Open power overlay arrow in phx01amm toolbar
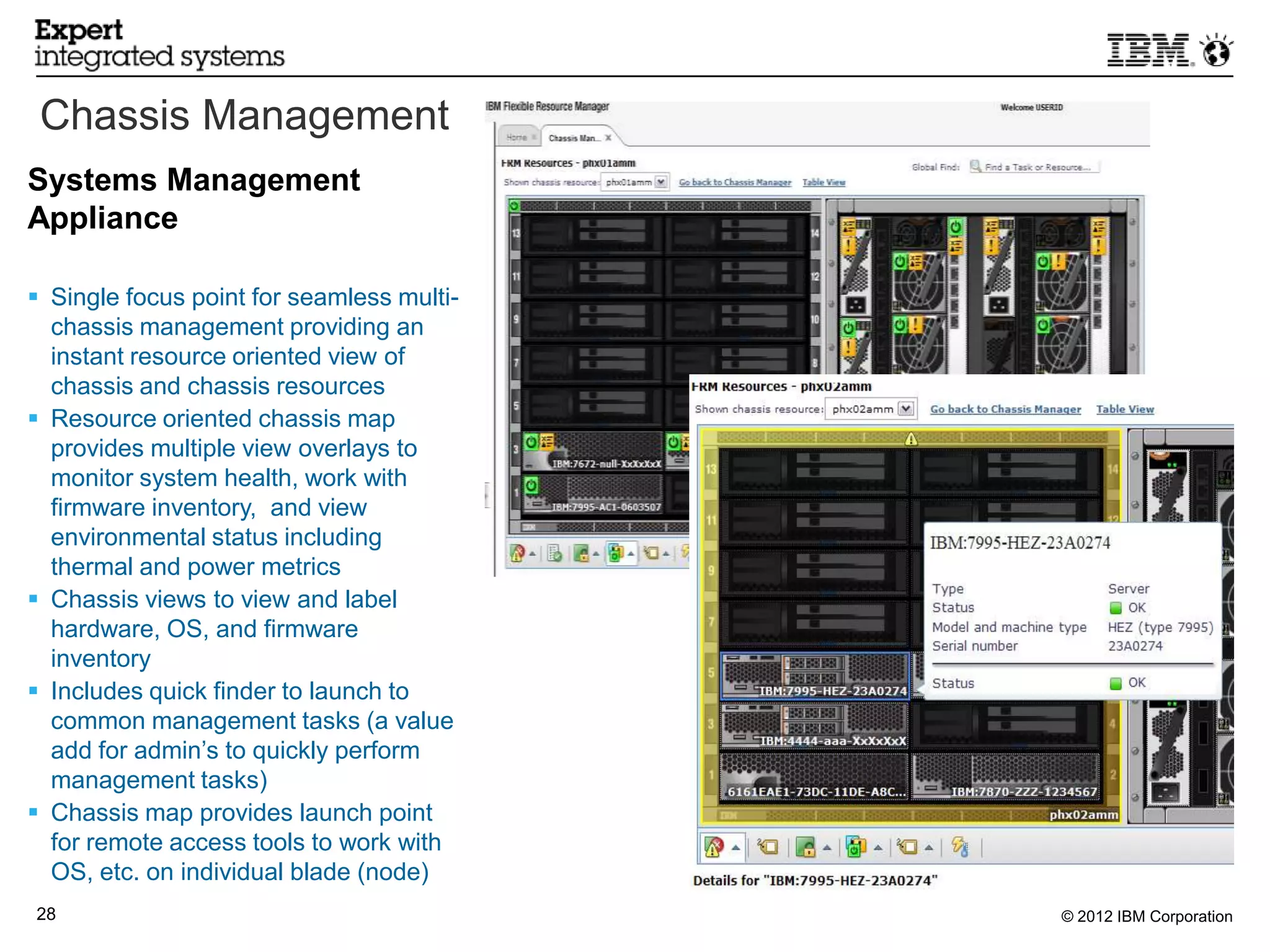 pos(631,553)
